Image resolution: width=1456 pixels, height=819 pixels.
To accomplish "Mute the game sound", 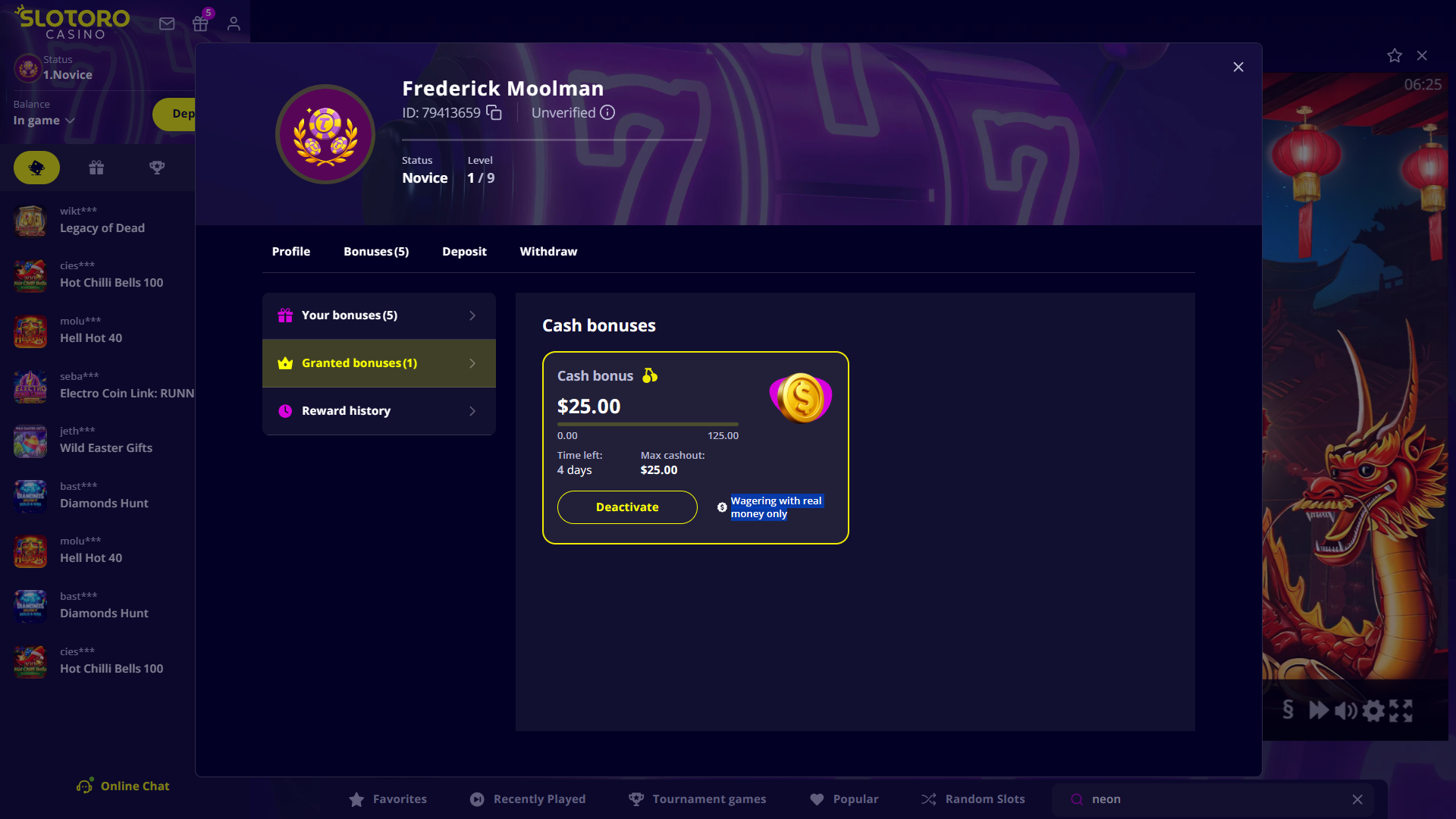I will 1346,711.
